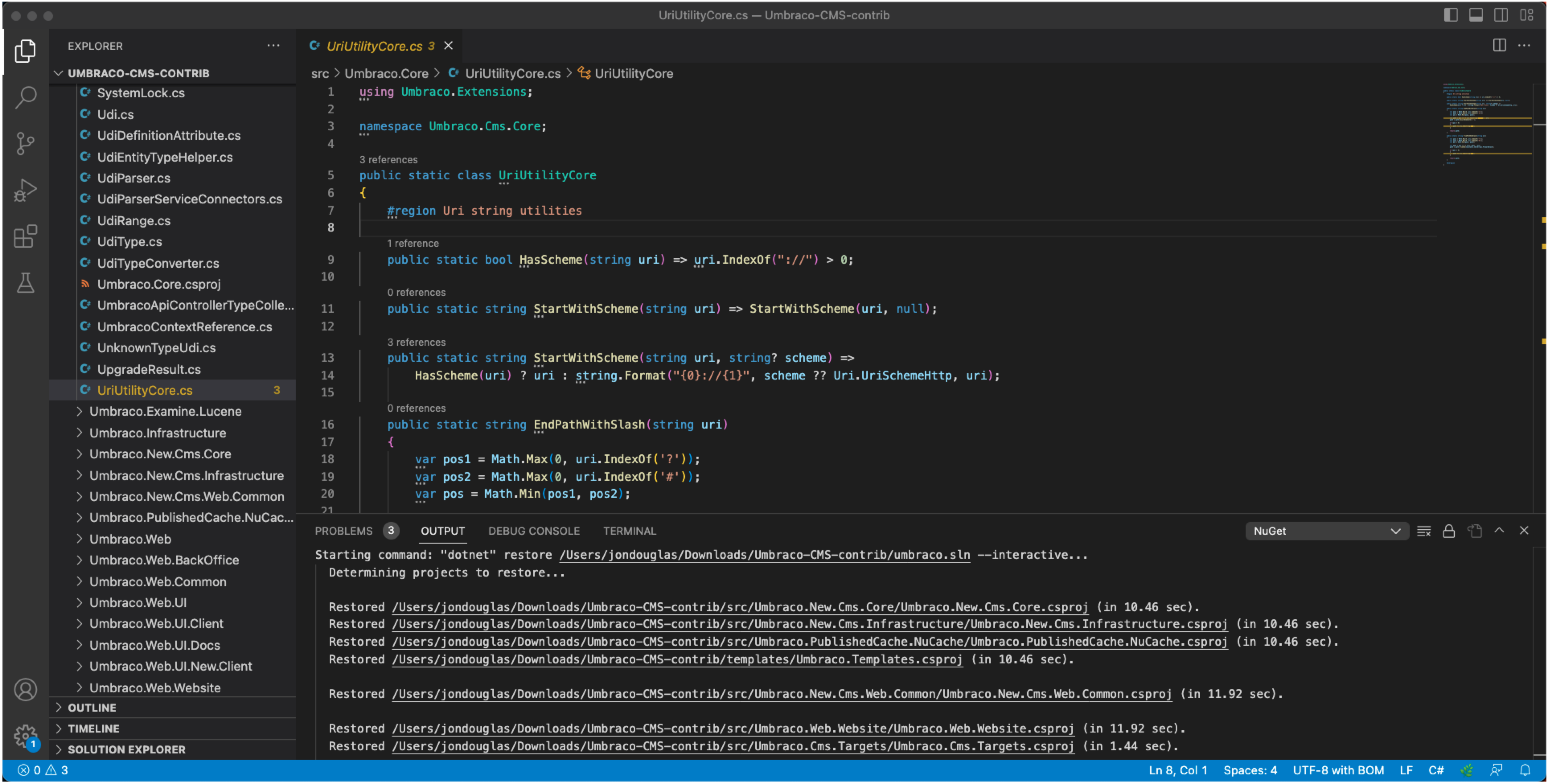1548x784 pixels.
Task: Close the UriUtilityCore.cs editor tab
Action: tap(448, 46)
